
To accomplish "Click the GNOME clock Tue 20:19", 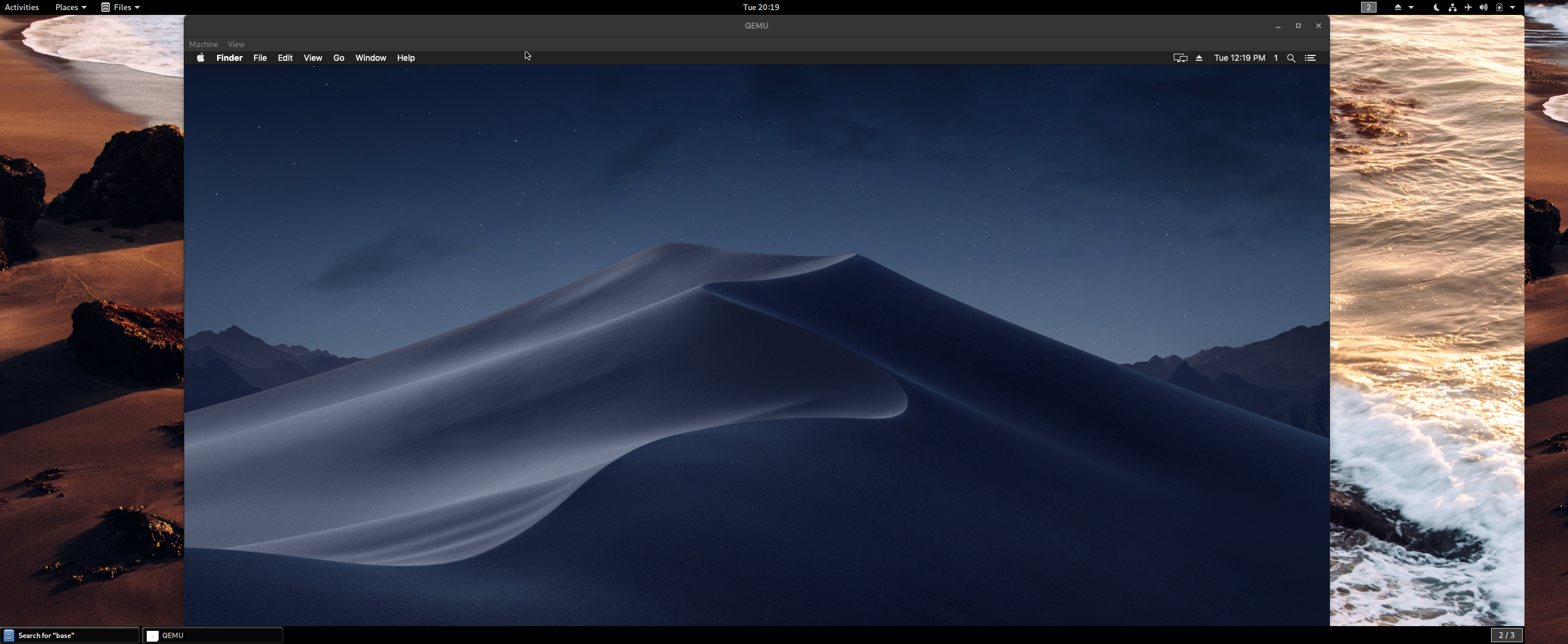I will pos(761,7).
